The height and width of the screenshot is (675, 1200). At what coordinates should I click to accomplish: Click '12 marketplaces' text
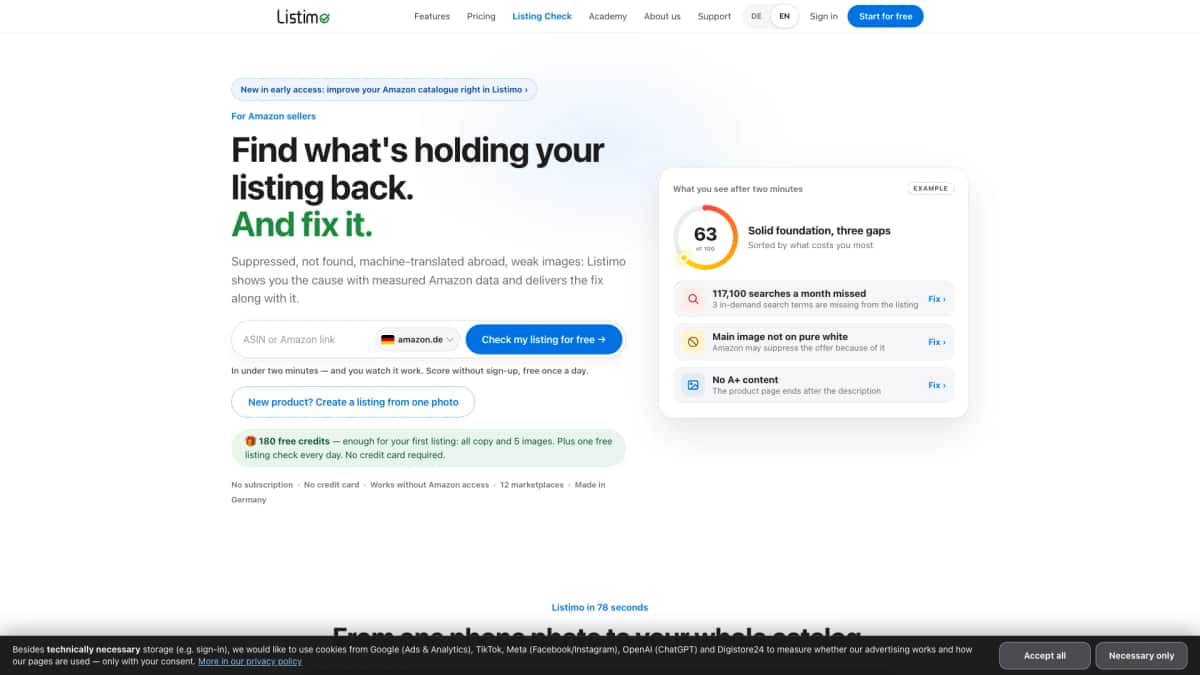point(534,485)
